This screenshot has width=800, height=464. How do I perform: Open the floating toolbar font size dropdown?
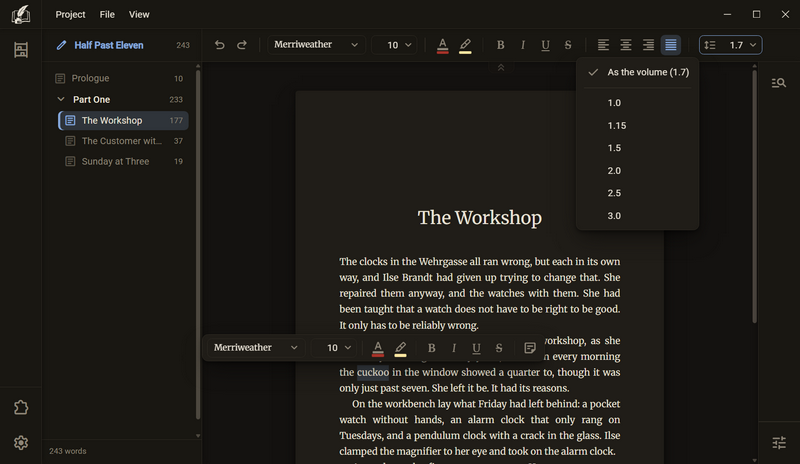tap(335, 348)
